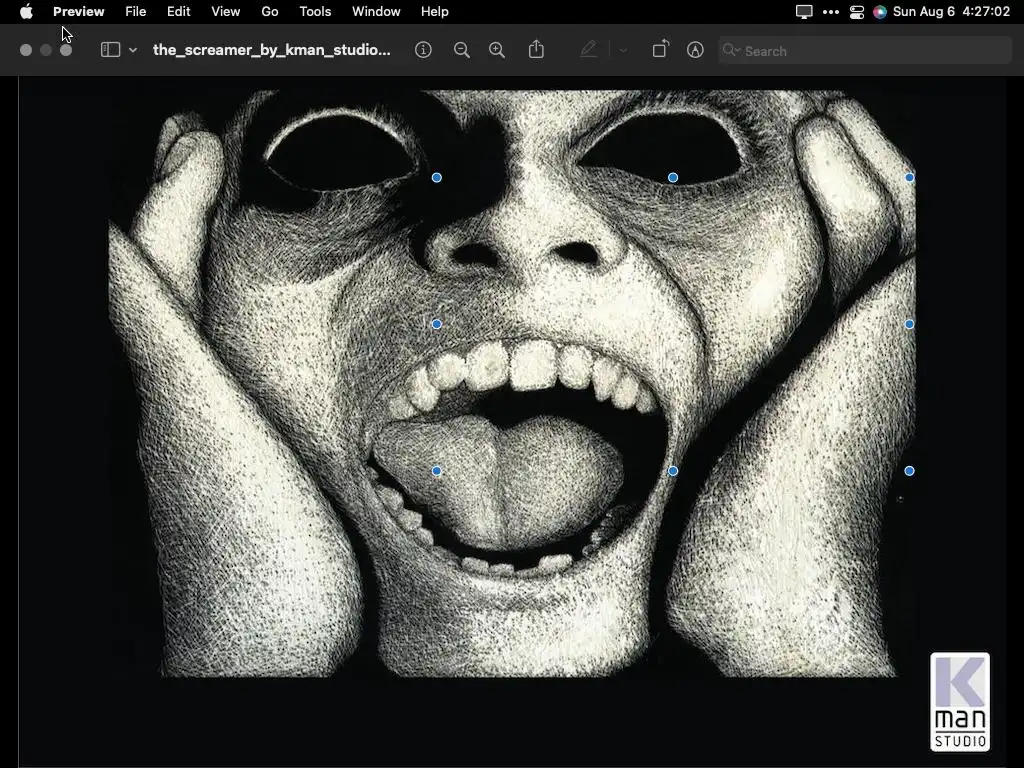Show the image info inspector

[x=423, y=50]
